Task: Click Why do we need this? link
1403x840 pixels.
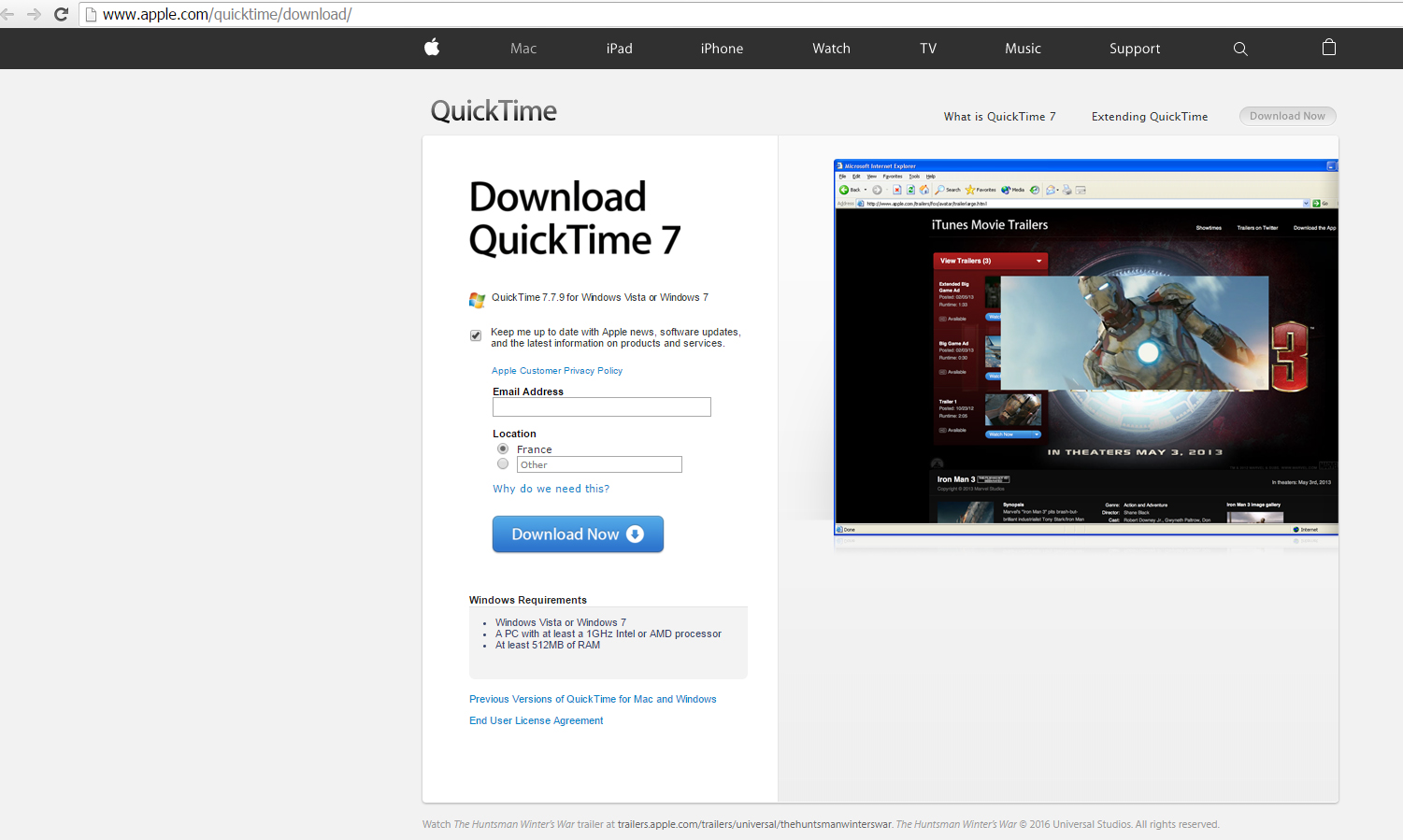Action: click(551, 489)
